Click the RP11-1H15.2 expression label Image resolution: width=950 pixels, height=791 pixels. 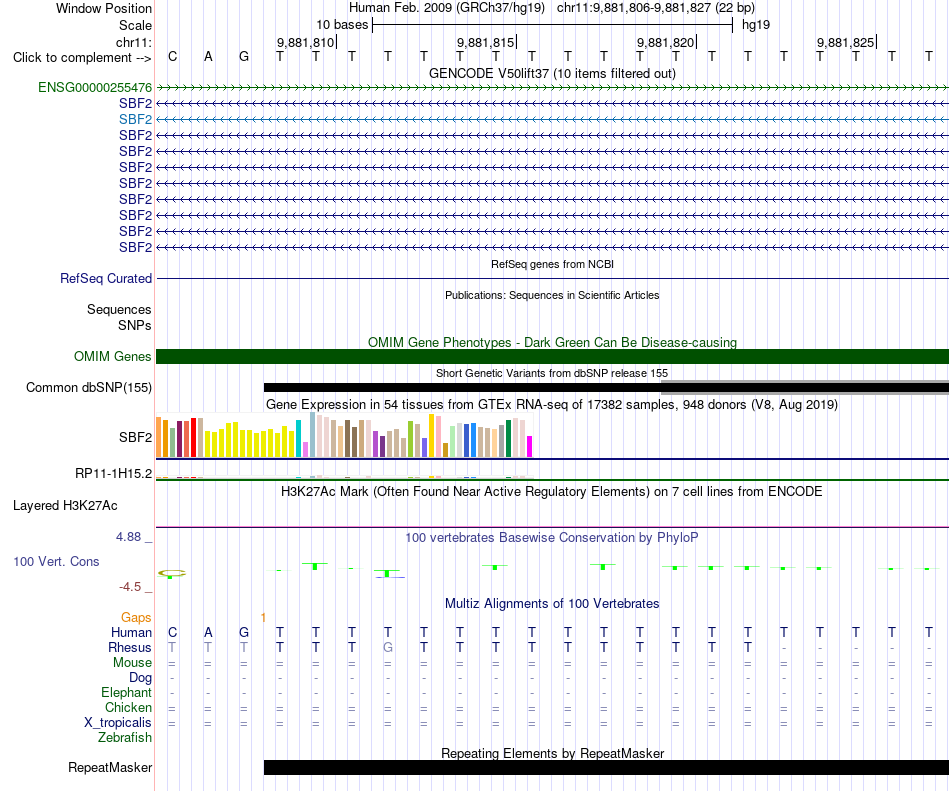pyautogui.click(x=114, y=474)
